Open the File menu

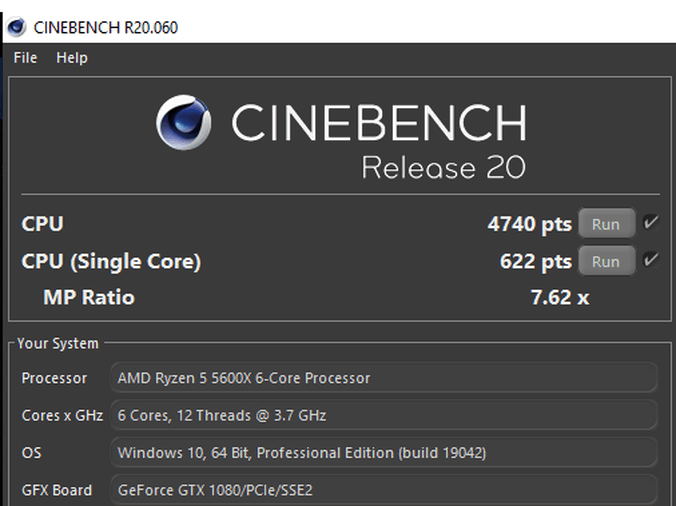point(25,58)
